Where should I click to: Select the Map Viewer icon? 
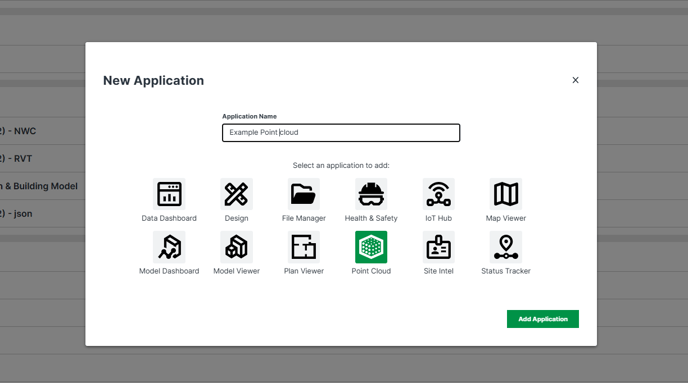[x=505, y=194]
